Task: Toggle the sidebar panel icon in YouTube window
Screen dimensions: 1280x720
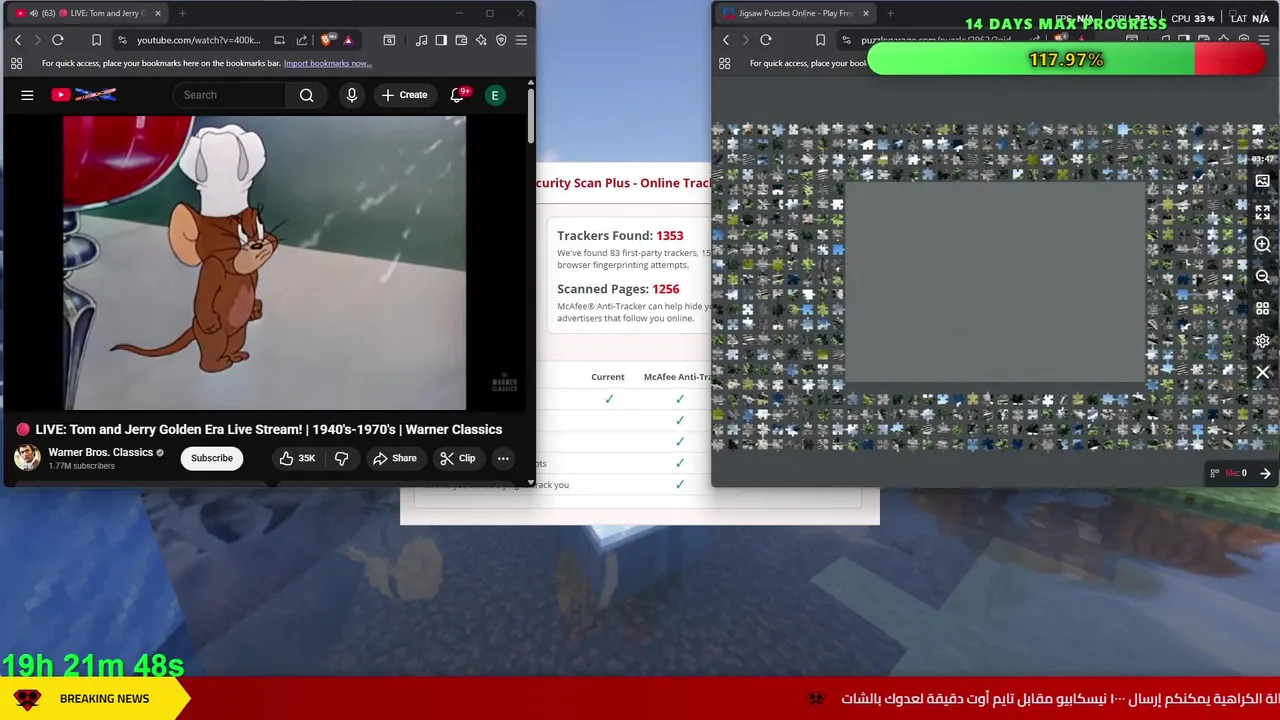Action: tap(441, 40)
